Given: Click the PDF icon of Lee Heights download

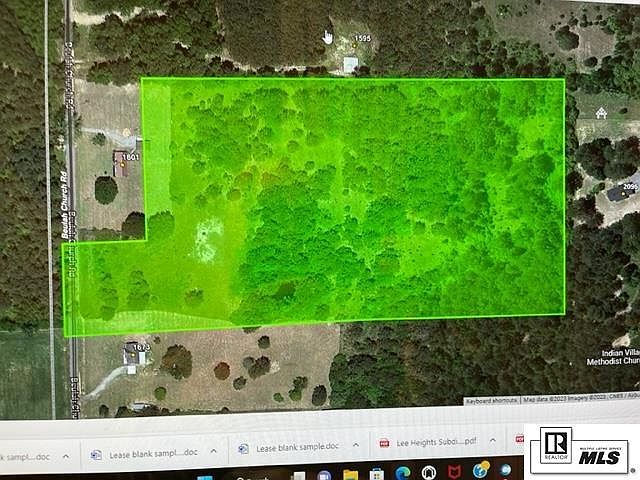Looking at the screenshot, I should click(384, 443).
